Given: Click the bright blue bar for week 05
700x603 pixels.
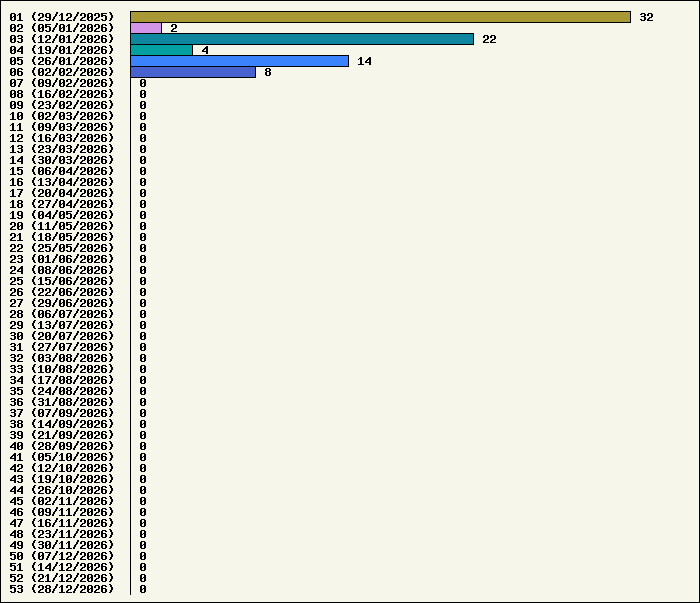Looking at the screenshot, I should (x=239, y=61).
